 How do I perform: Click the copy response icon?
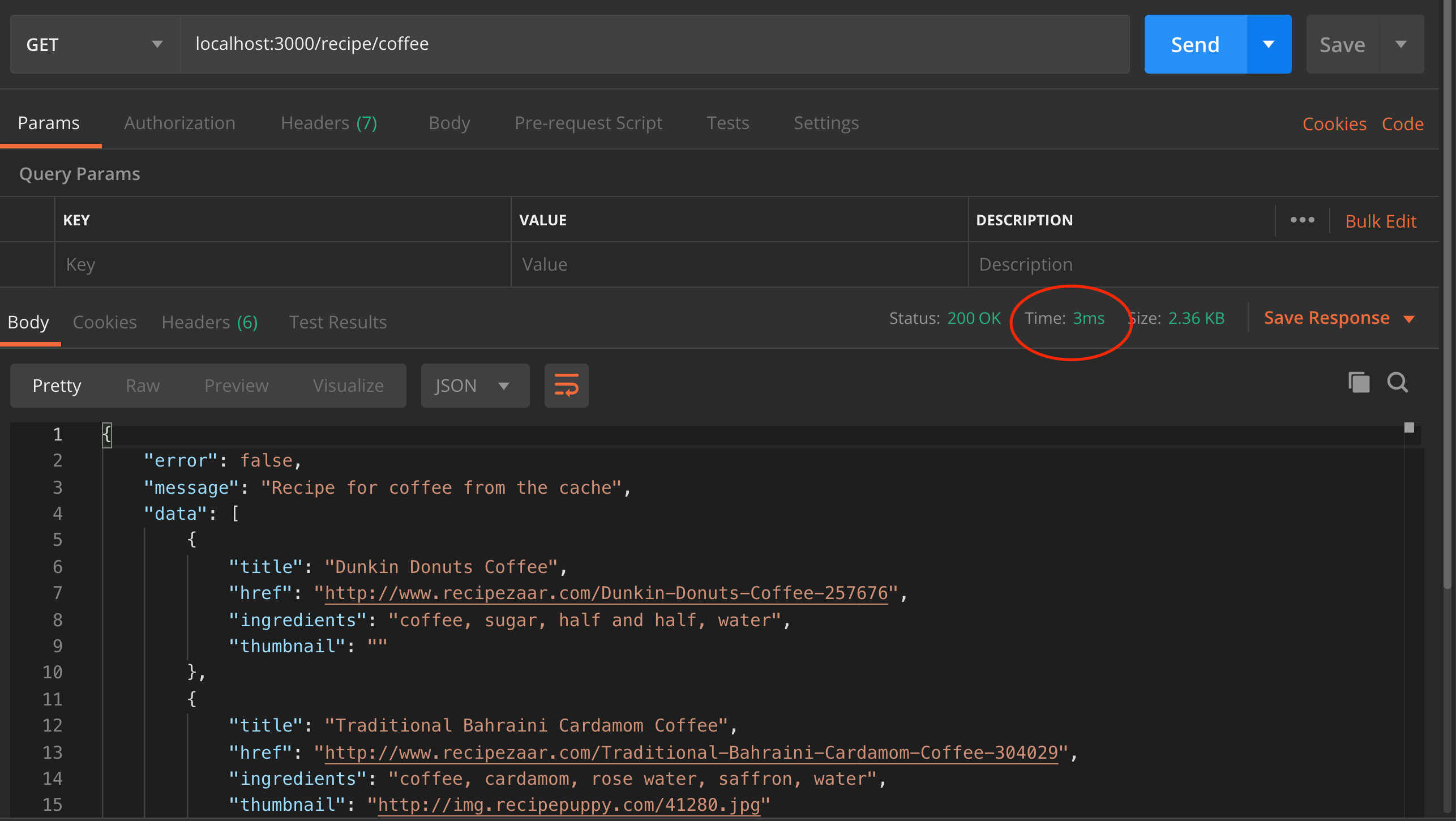coord(1359,383)
